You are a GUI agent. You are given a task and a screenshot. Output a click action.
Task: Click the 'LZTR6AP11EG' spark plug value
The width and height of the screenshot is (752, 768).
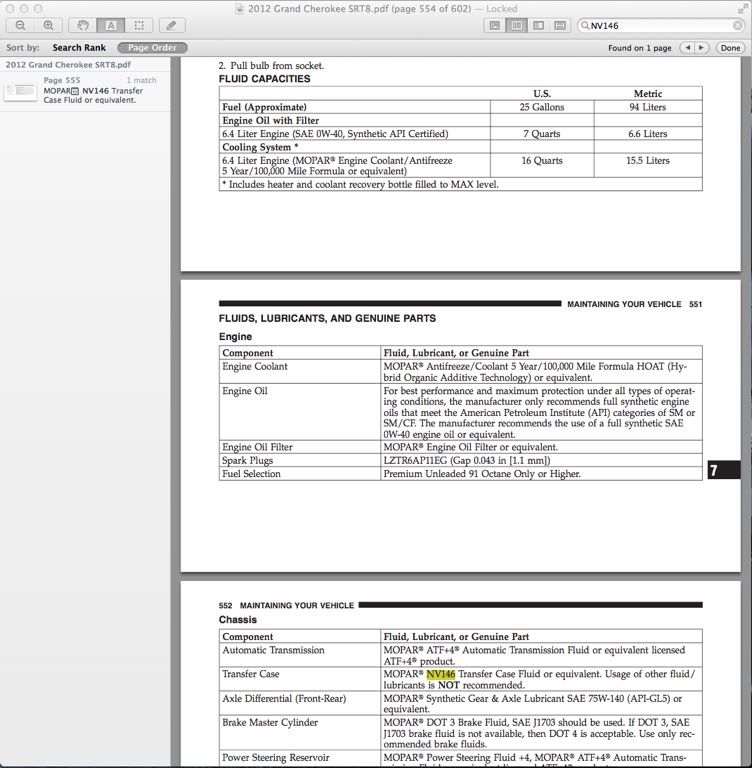(415, 460)
